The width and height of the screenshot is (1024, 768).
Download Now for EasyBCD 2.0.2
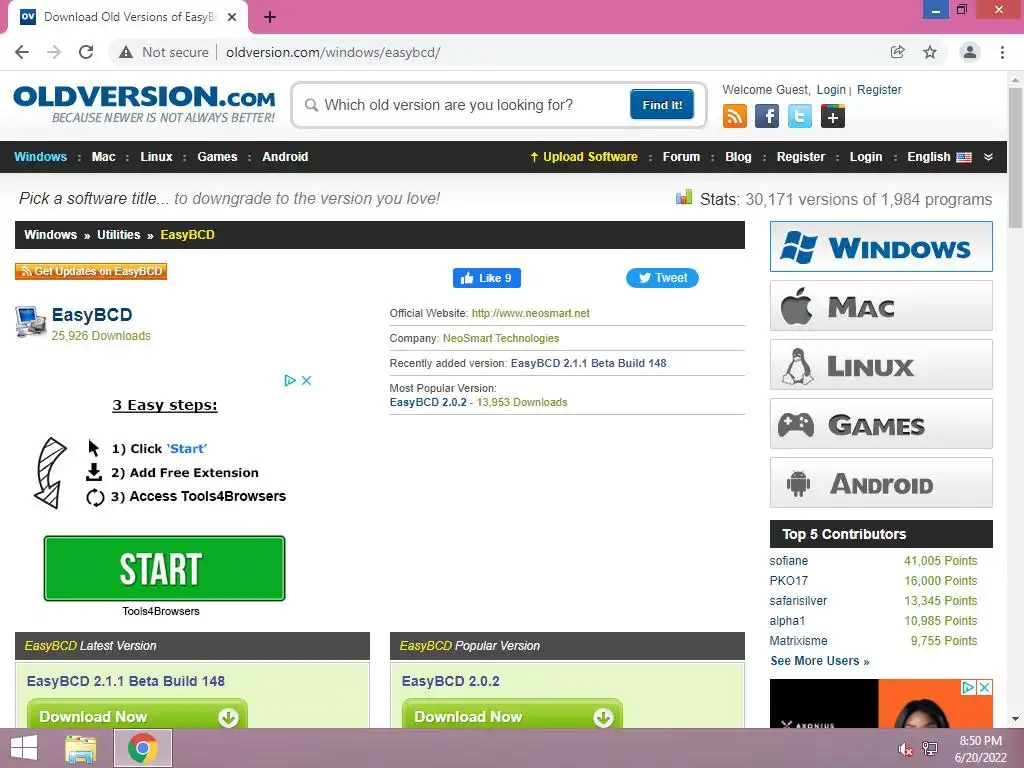point(512,714)
